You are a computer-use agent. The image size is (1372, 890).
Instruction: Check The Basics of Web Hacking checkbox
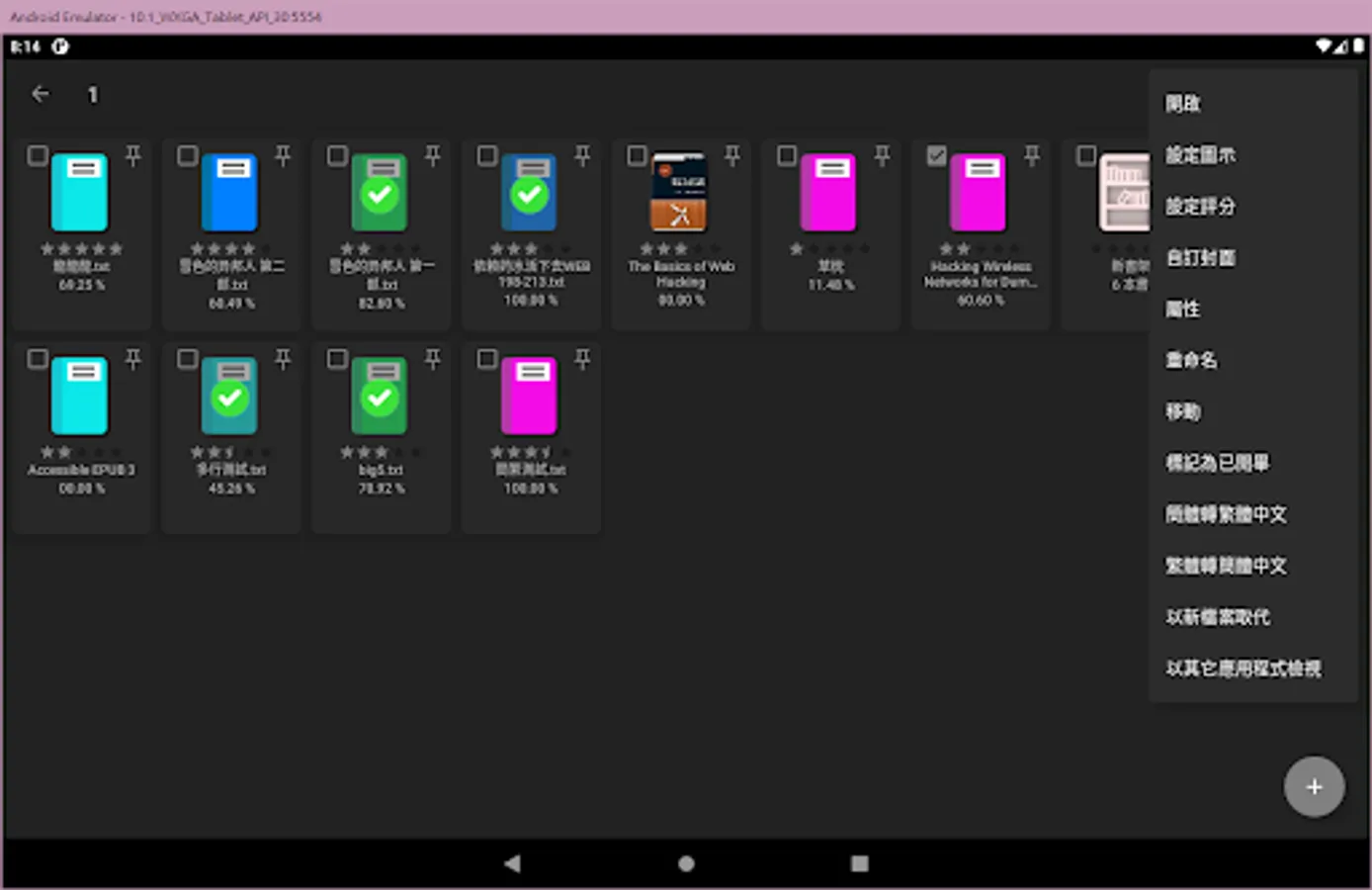coord(637,155)
